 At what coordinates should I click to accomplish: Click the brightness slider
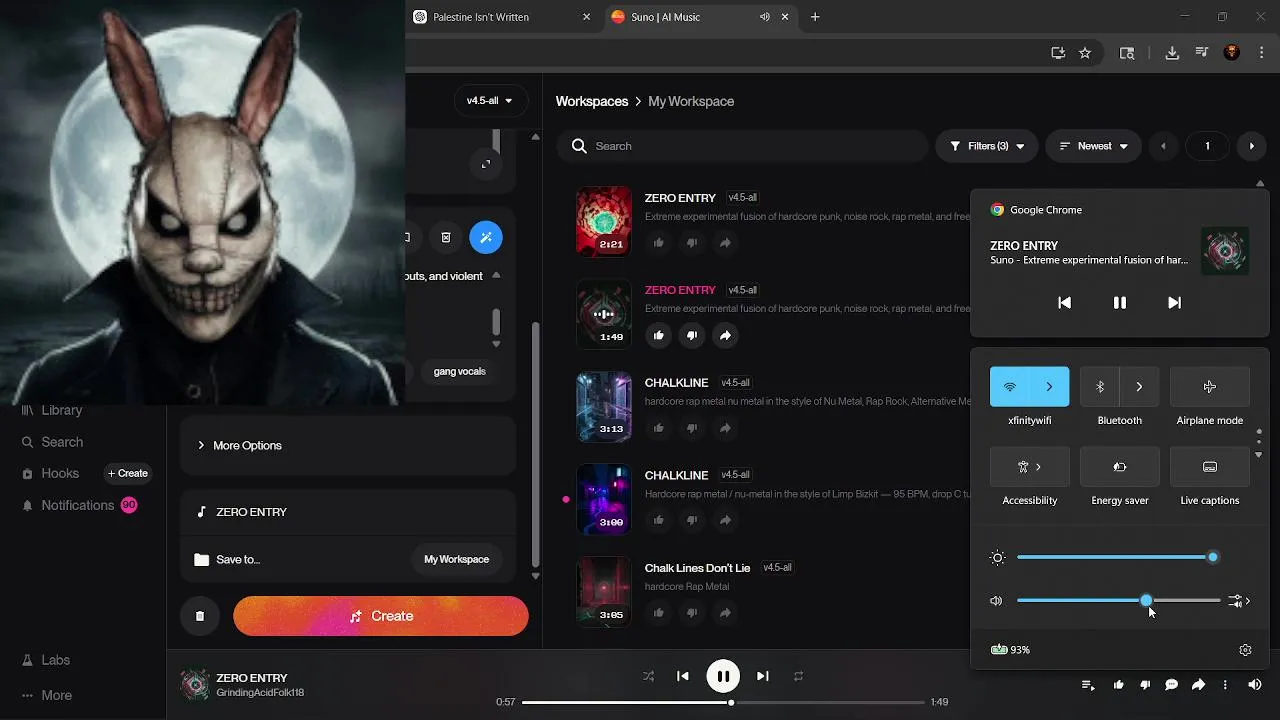[x=1118, y=557]
